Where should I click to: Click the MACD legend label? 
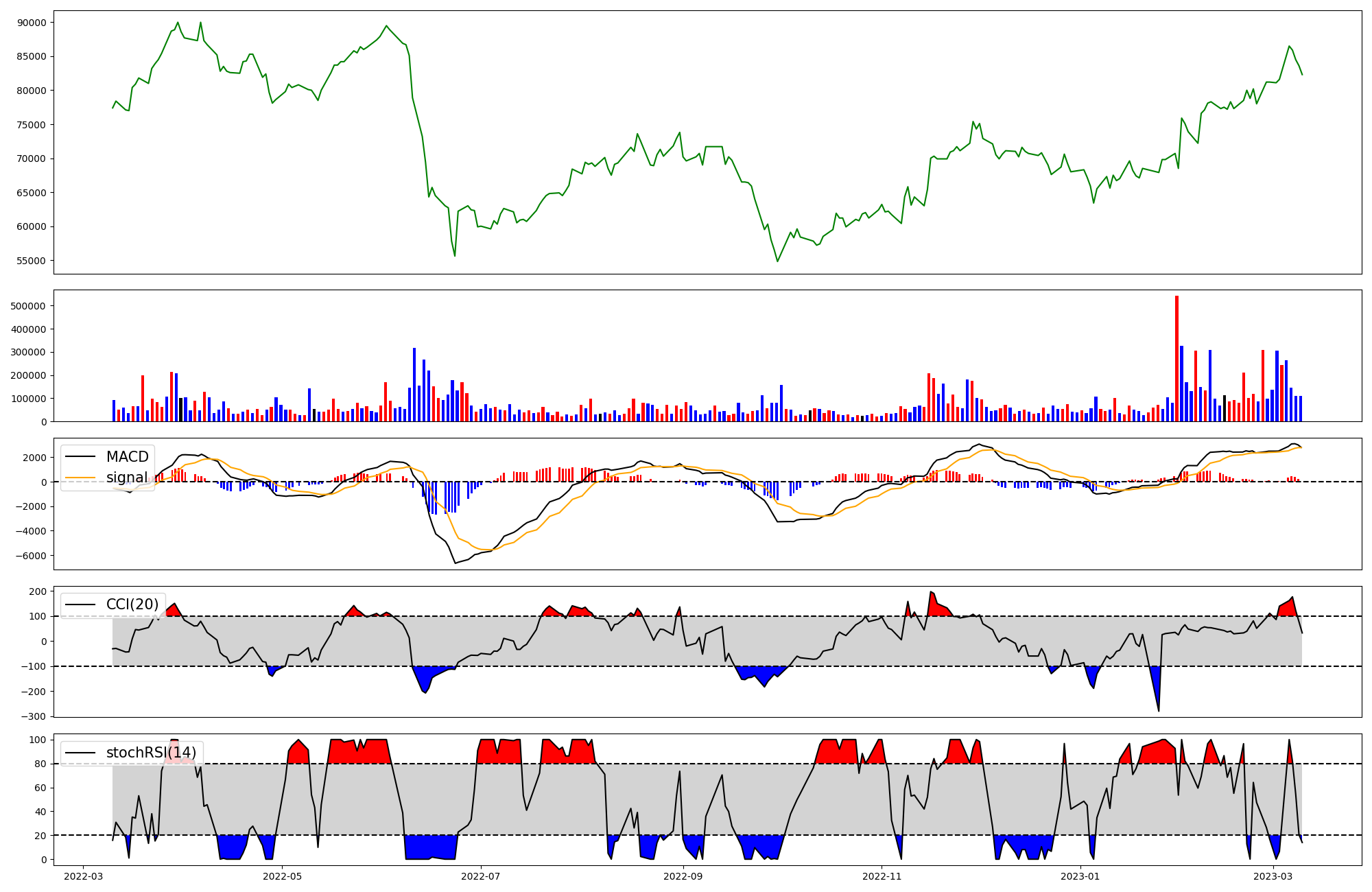click(x=127, y=457)
